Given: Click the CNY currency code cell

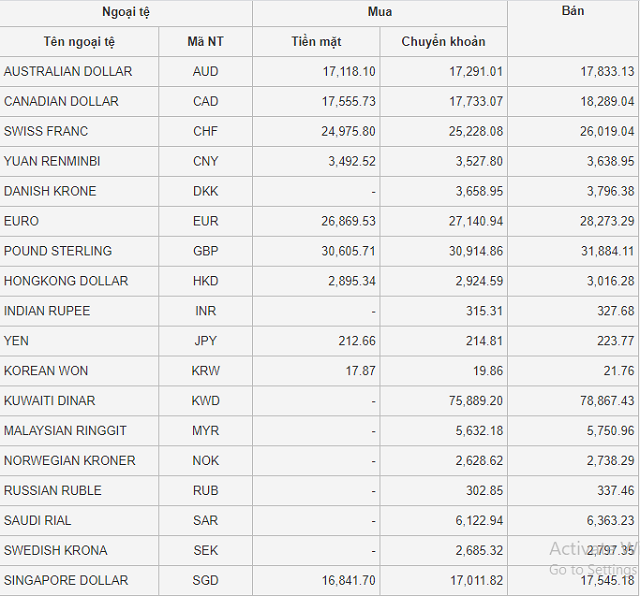Looking at the screenshot, I should pyautogui.click(x=205, y=161).
